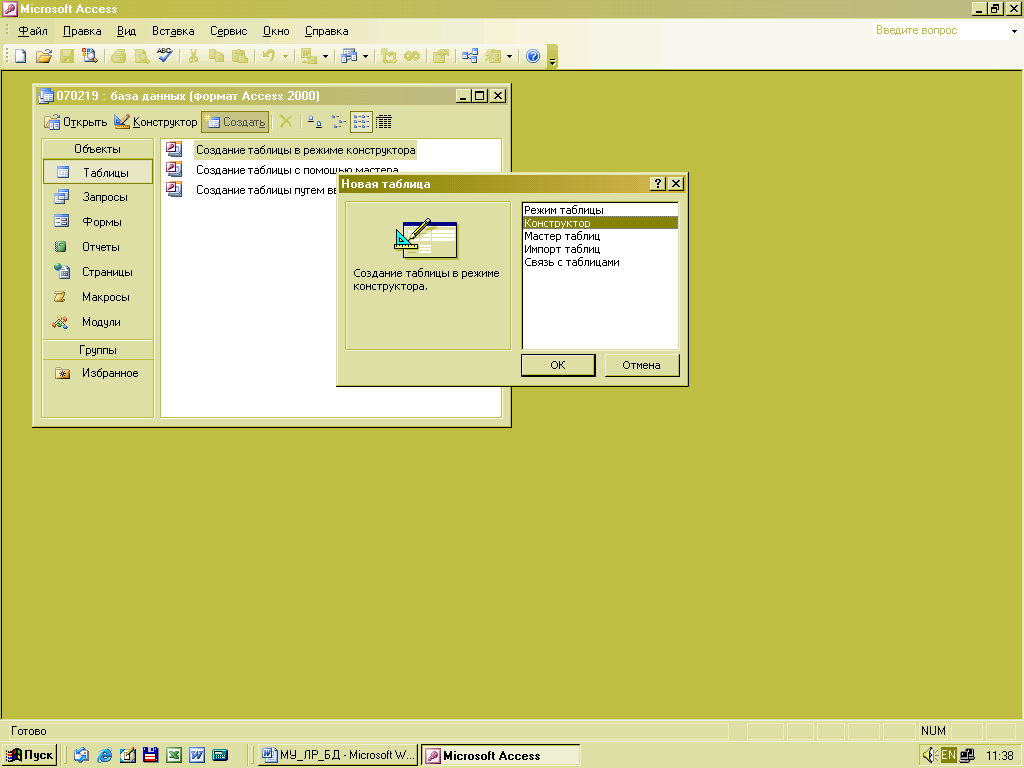This screenshot has height=768, width=1024.
Task: Click the Delete X icon in database window
Action: click(x=285, y=121)
